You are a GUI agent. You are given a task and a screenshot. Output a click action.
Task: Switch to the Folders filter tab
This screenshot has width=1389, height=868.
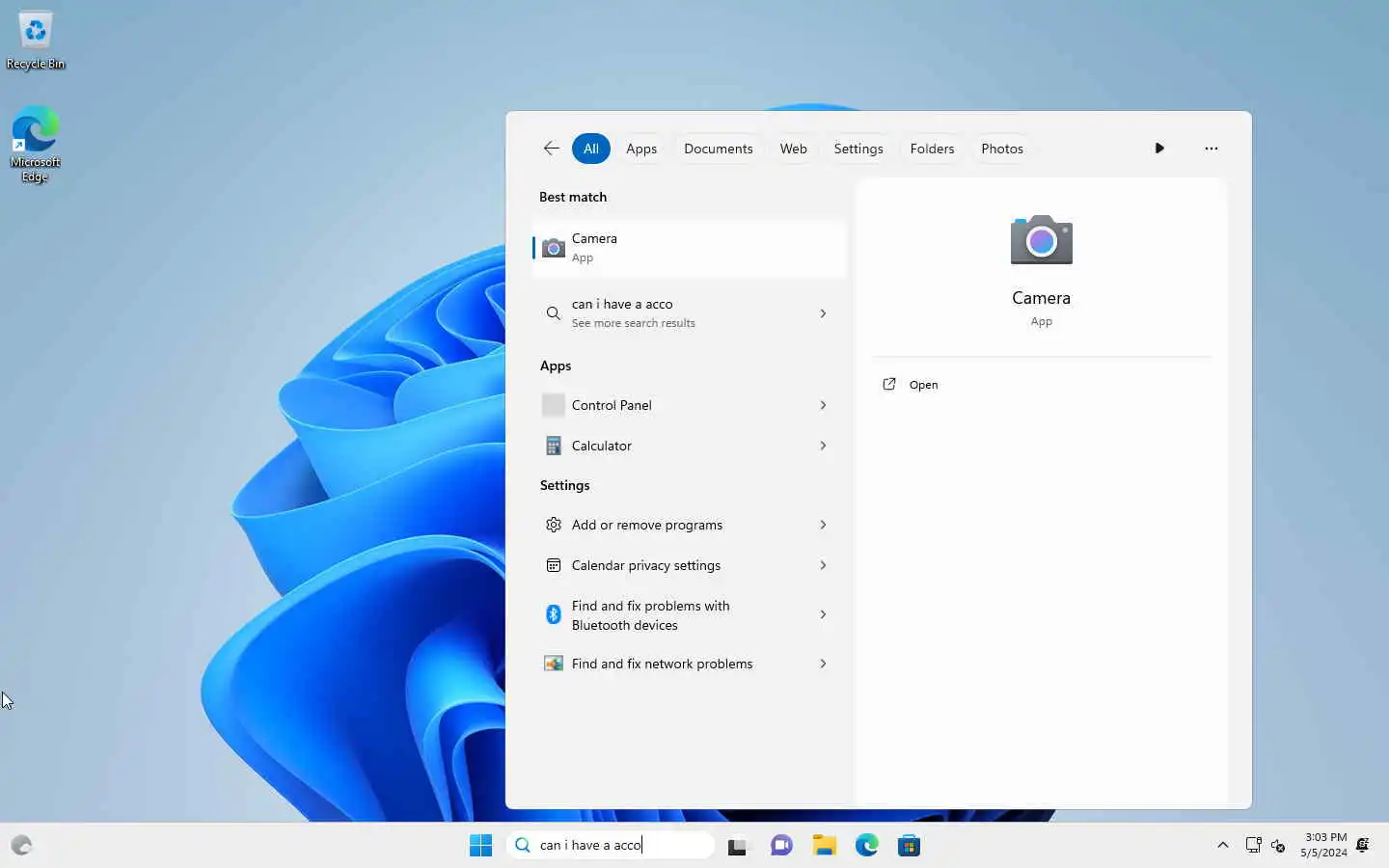(x=932, y=149)
